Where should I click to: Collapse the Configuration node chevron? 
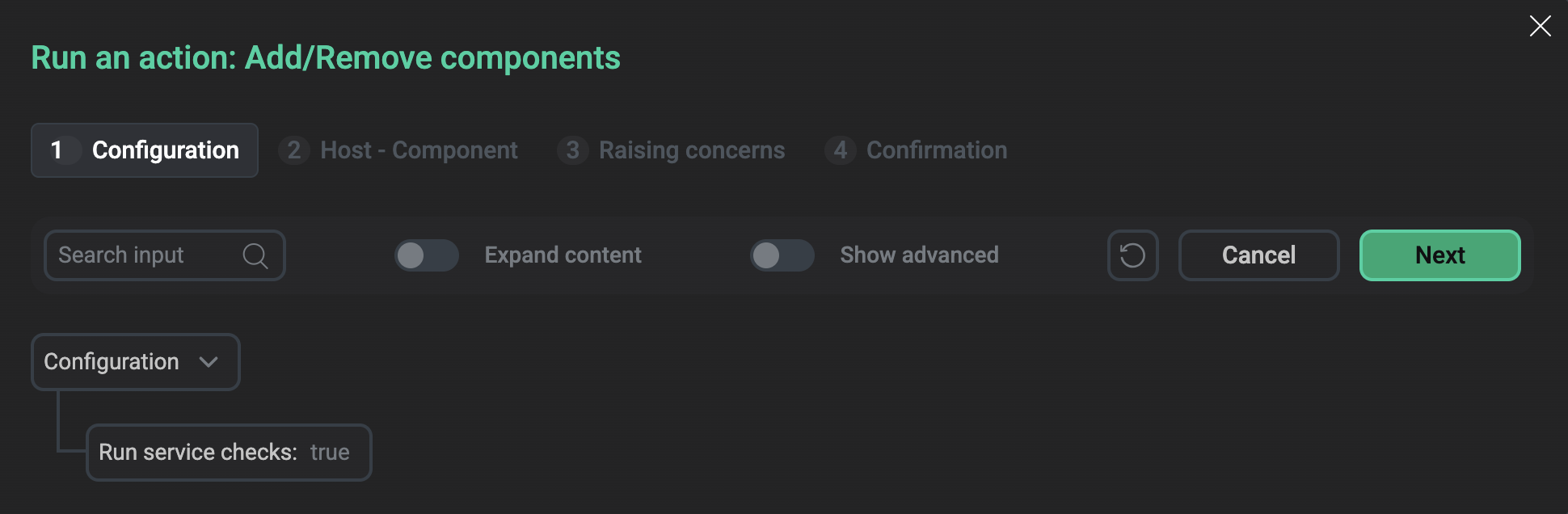(x=209, y=362)
